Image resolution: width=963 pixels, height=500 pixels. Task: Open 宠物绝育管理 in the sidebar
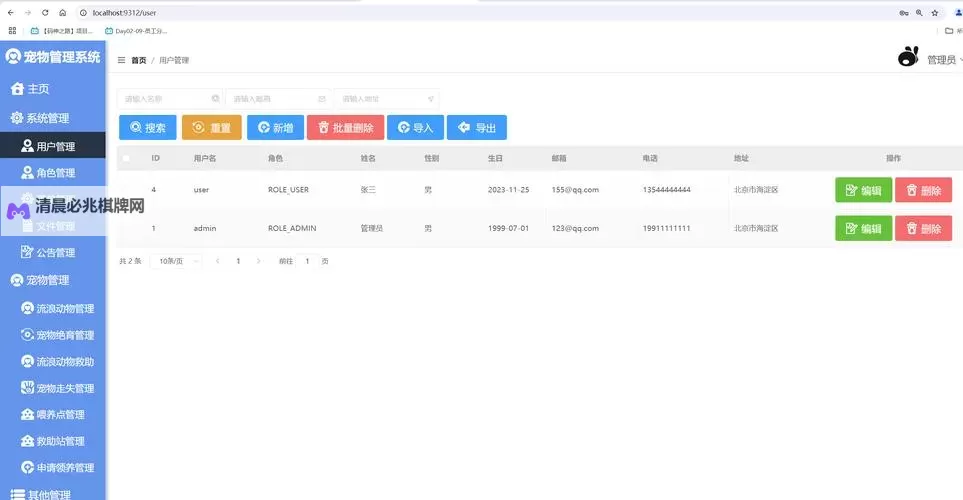[53, 335]
